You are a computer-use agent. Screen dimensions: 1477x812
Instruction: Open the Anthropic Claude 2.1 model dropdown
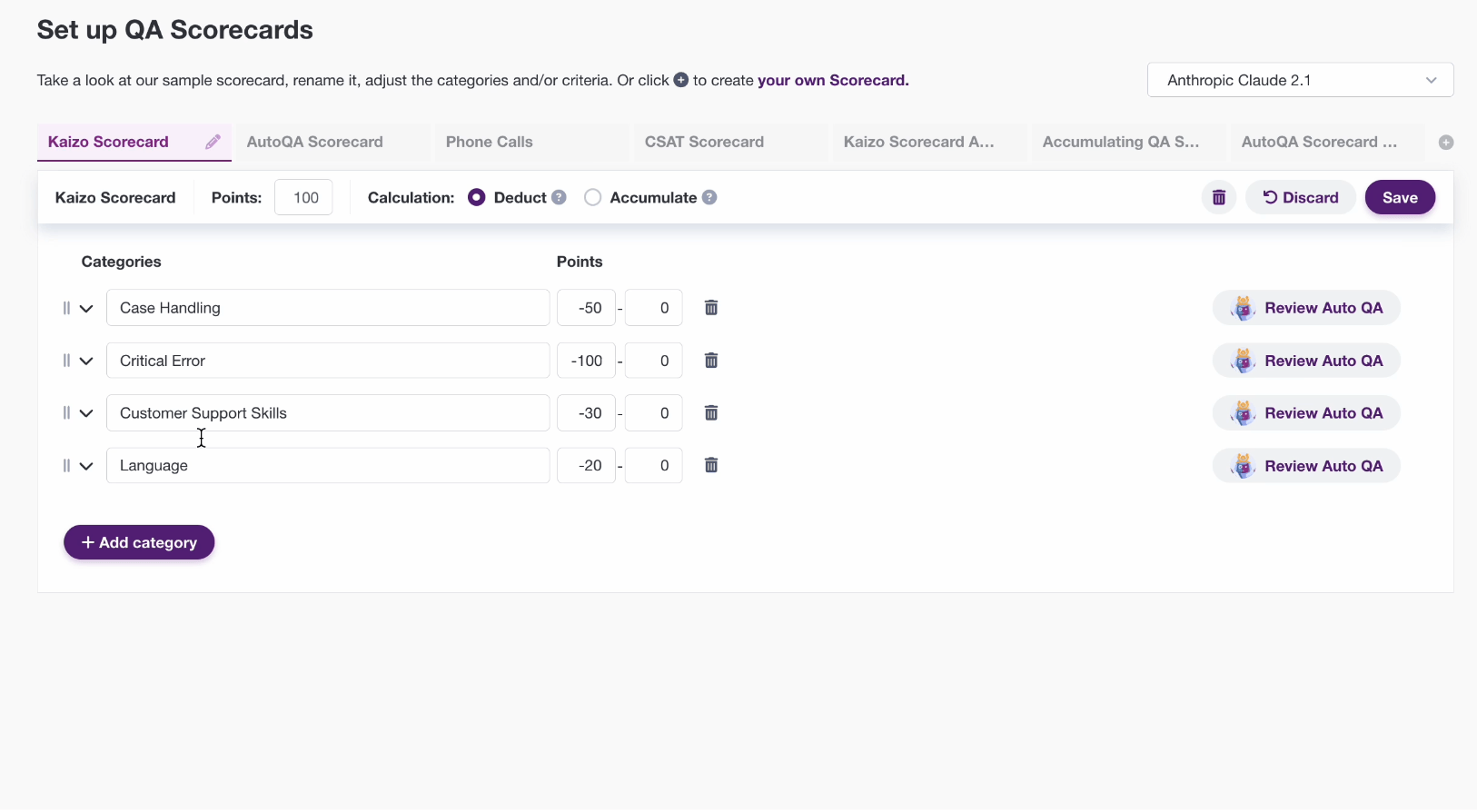coord(1300,80)
